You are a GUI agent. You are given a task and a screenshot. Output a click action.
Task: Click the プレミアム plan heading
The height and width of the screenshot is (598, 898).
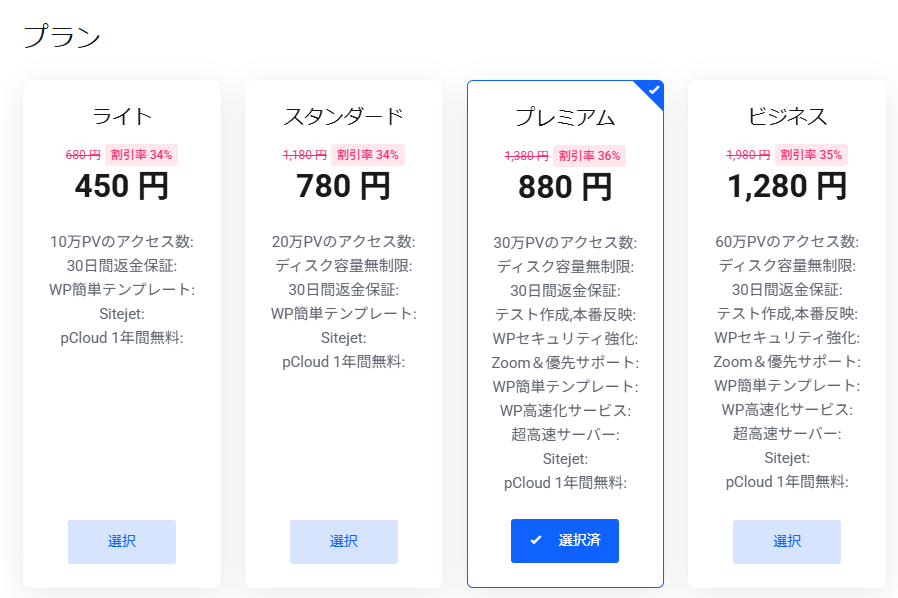tap(565, 117)
